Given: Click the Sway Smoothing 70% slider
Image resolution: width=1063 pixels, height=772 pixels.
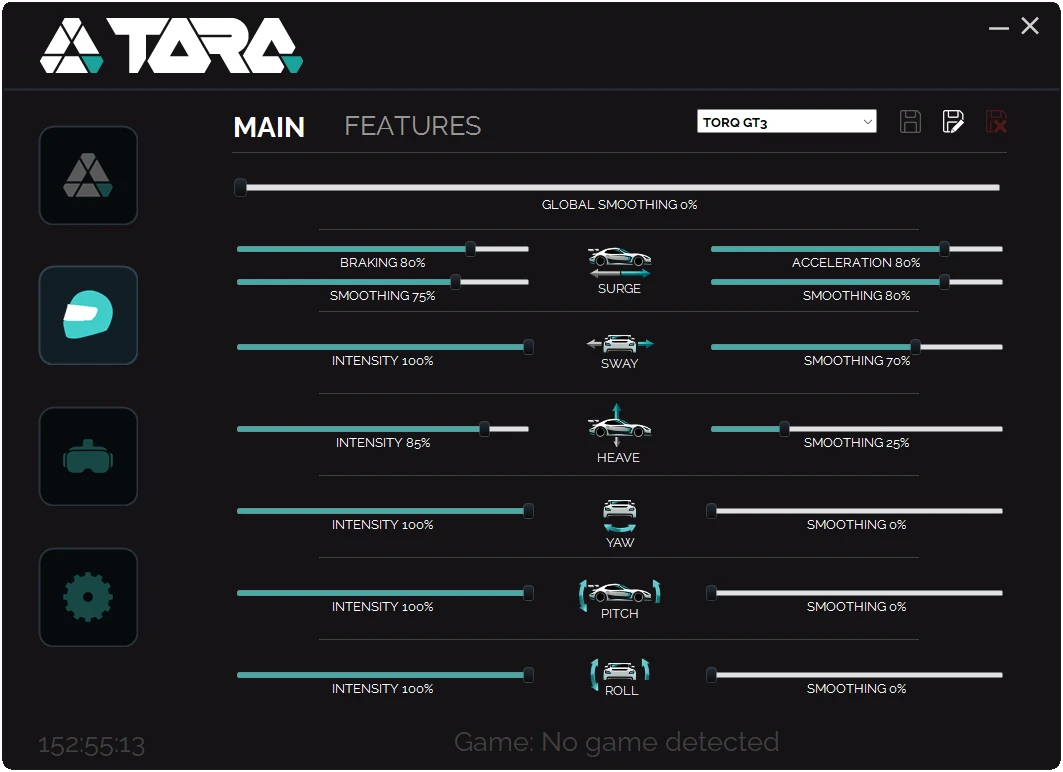Looking at the screenshot, I should point(856,347).
